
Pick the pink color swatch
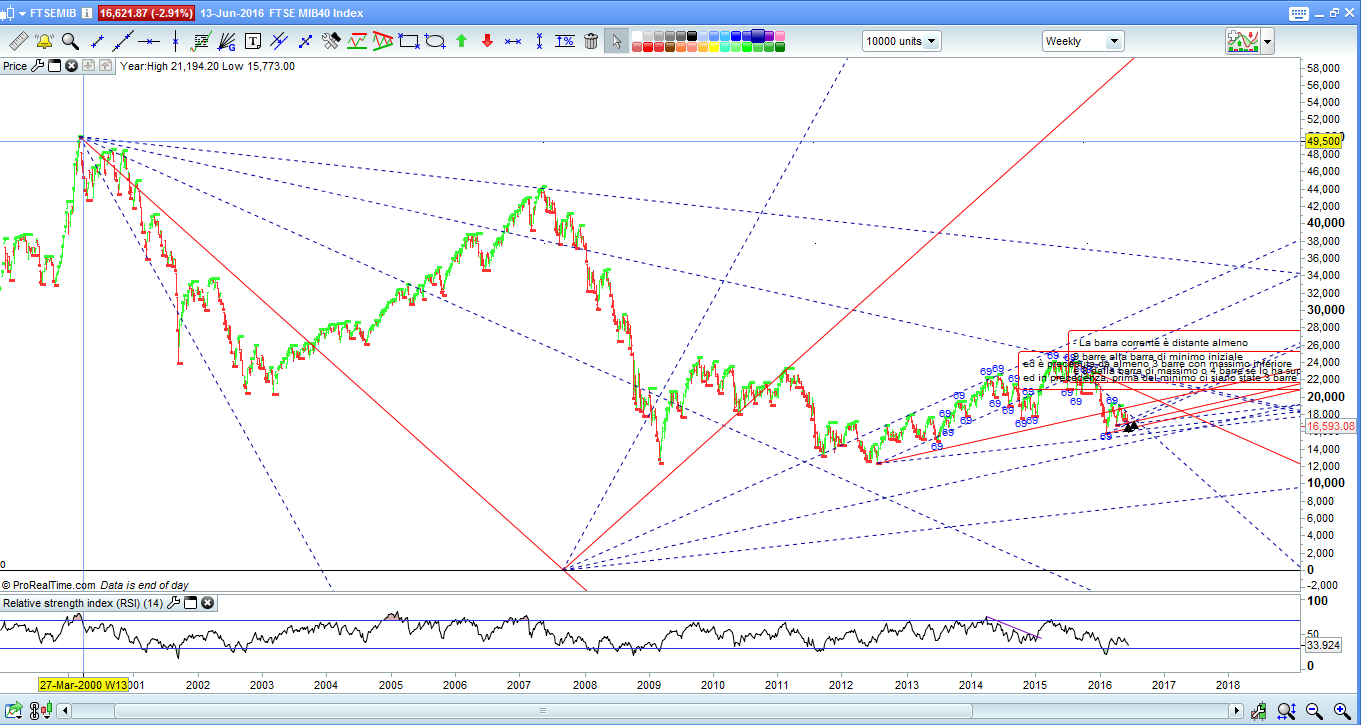click(x=780, y=36)
